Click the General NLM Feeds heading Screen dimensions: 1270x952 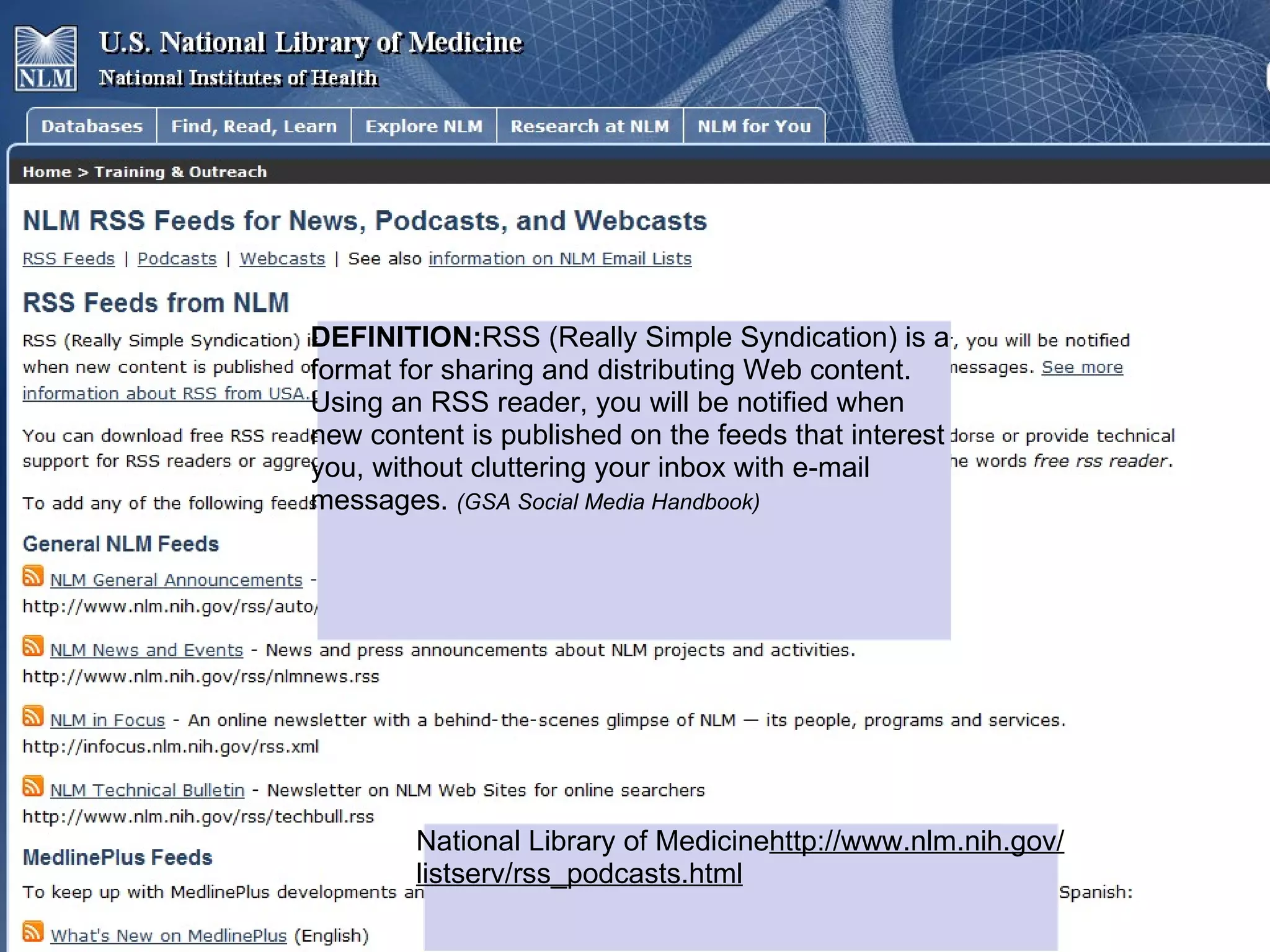tap(121, 544)
